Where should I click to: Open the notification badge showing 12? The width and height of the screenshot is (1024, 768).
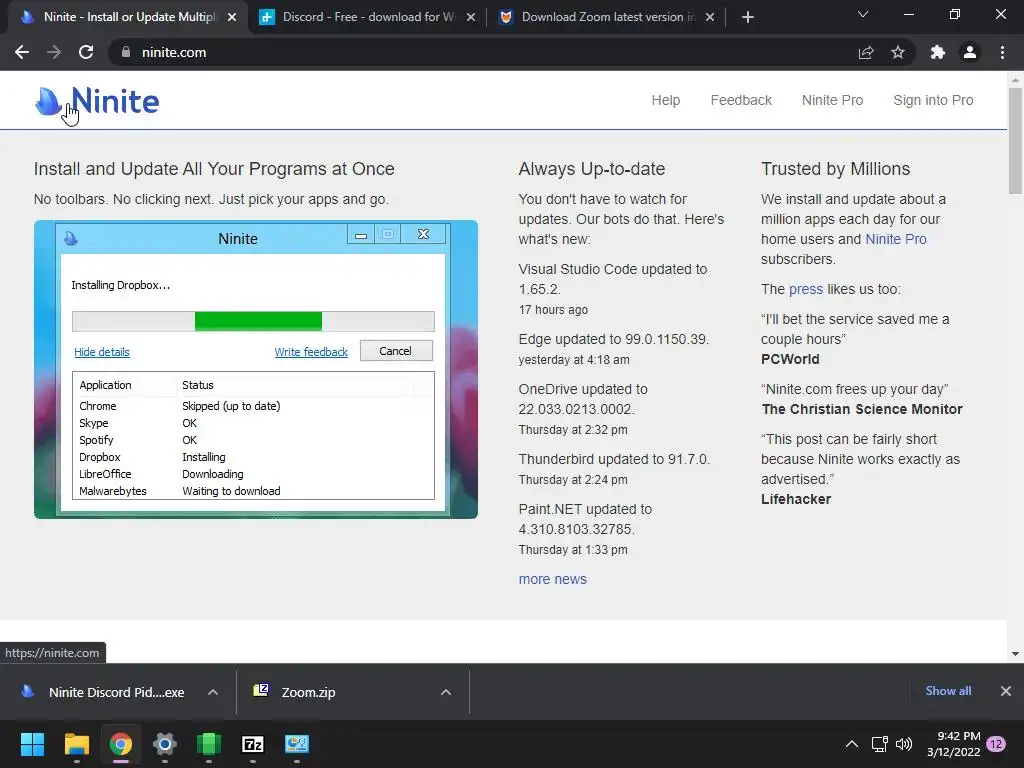[x=997, y=744]
